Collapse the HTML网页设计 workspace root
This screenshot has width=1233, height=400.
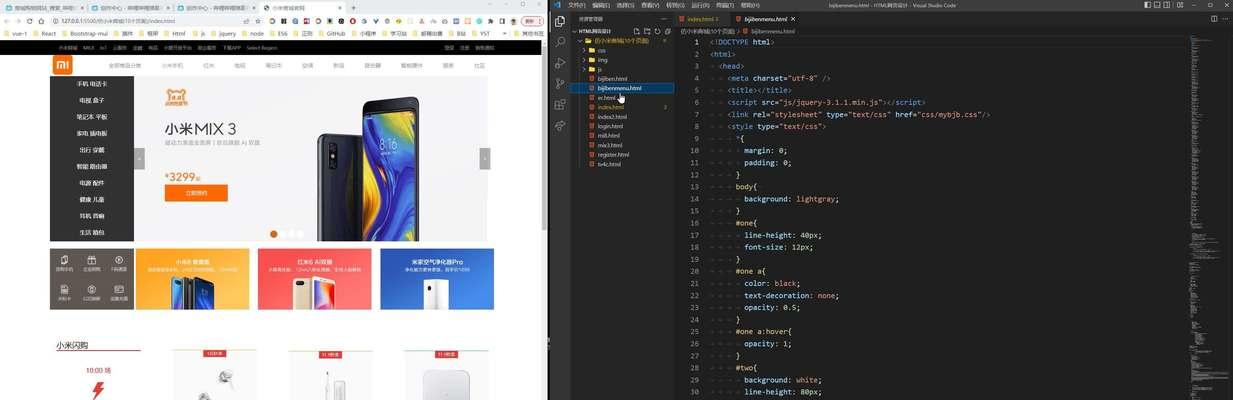pyautogui.click(x=575, y=31)
